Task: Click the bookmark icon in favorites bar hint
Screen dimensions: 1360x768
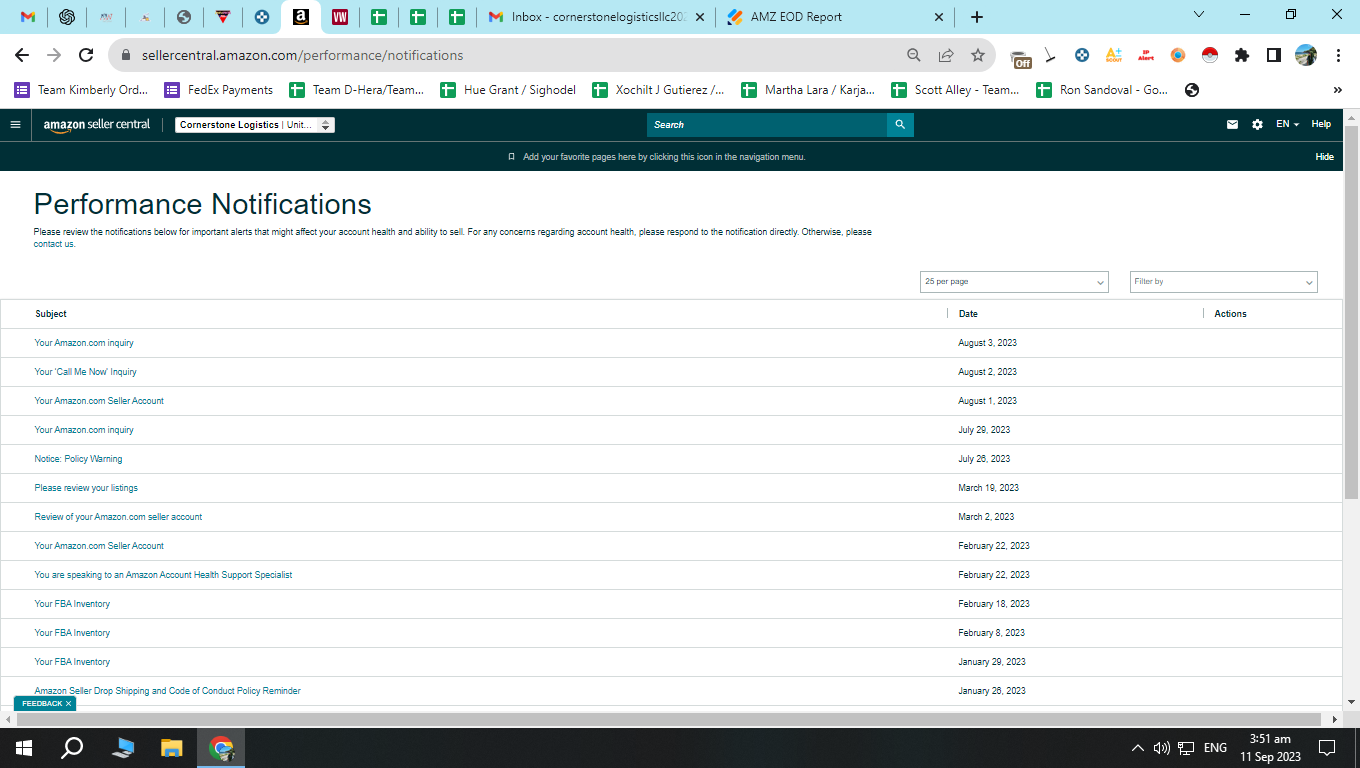Action: coord(512,157)
